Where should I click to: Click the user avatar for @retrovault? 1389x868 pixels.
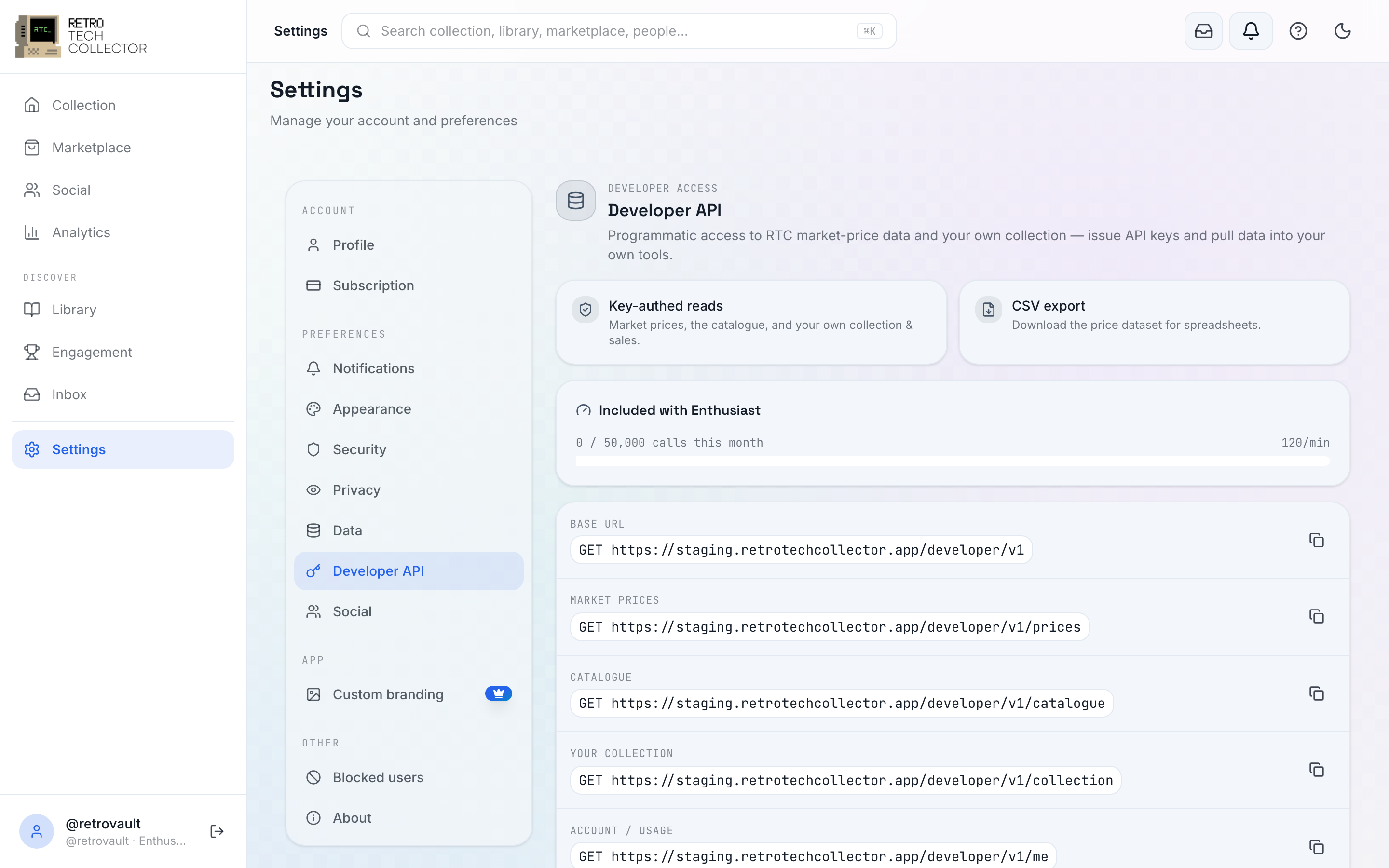[36, 831]
